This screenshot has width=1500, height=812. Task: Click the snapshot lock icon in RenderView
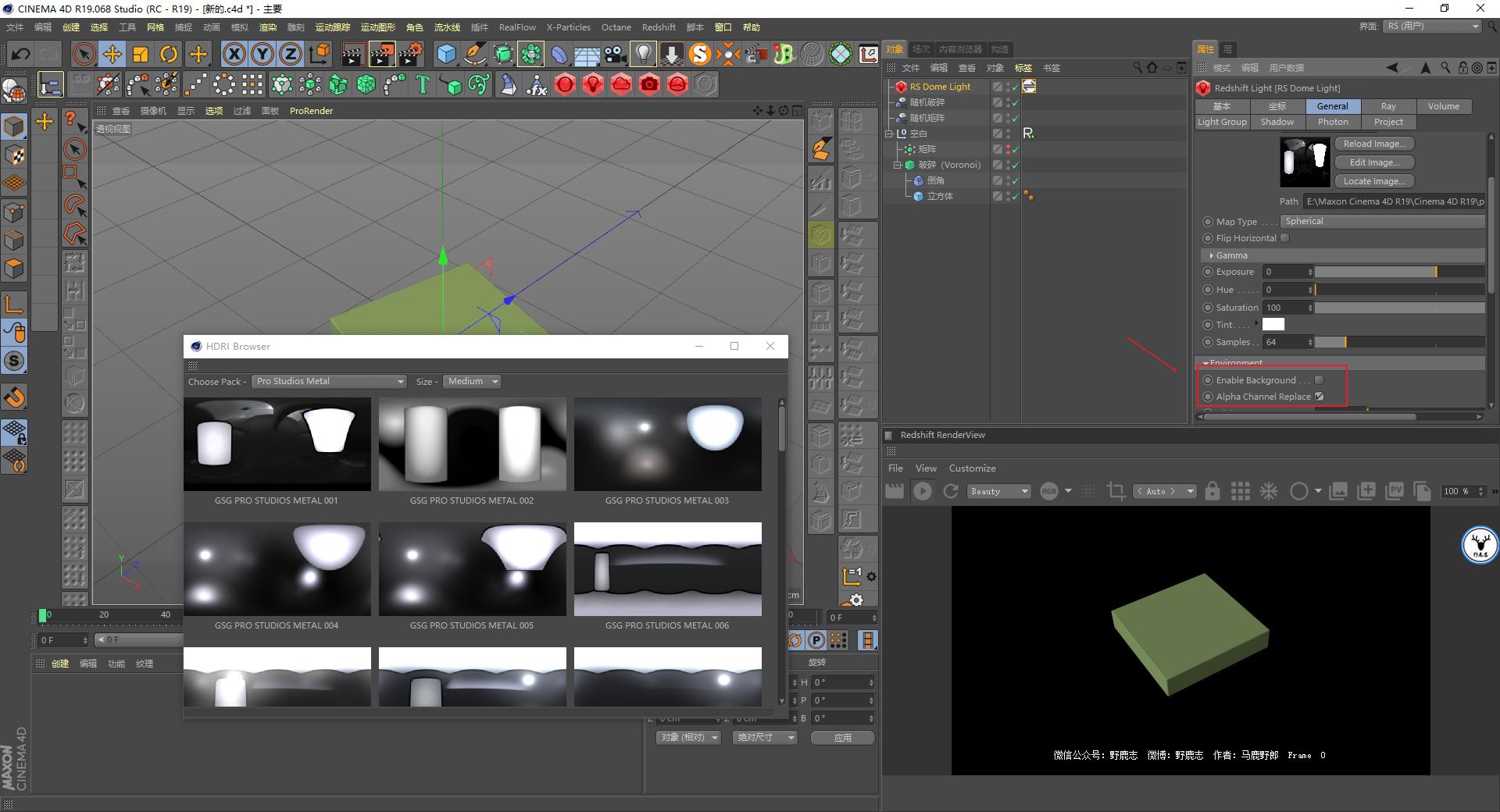(x=1212, y=491)
